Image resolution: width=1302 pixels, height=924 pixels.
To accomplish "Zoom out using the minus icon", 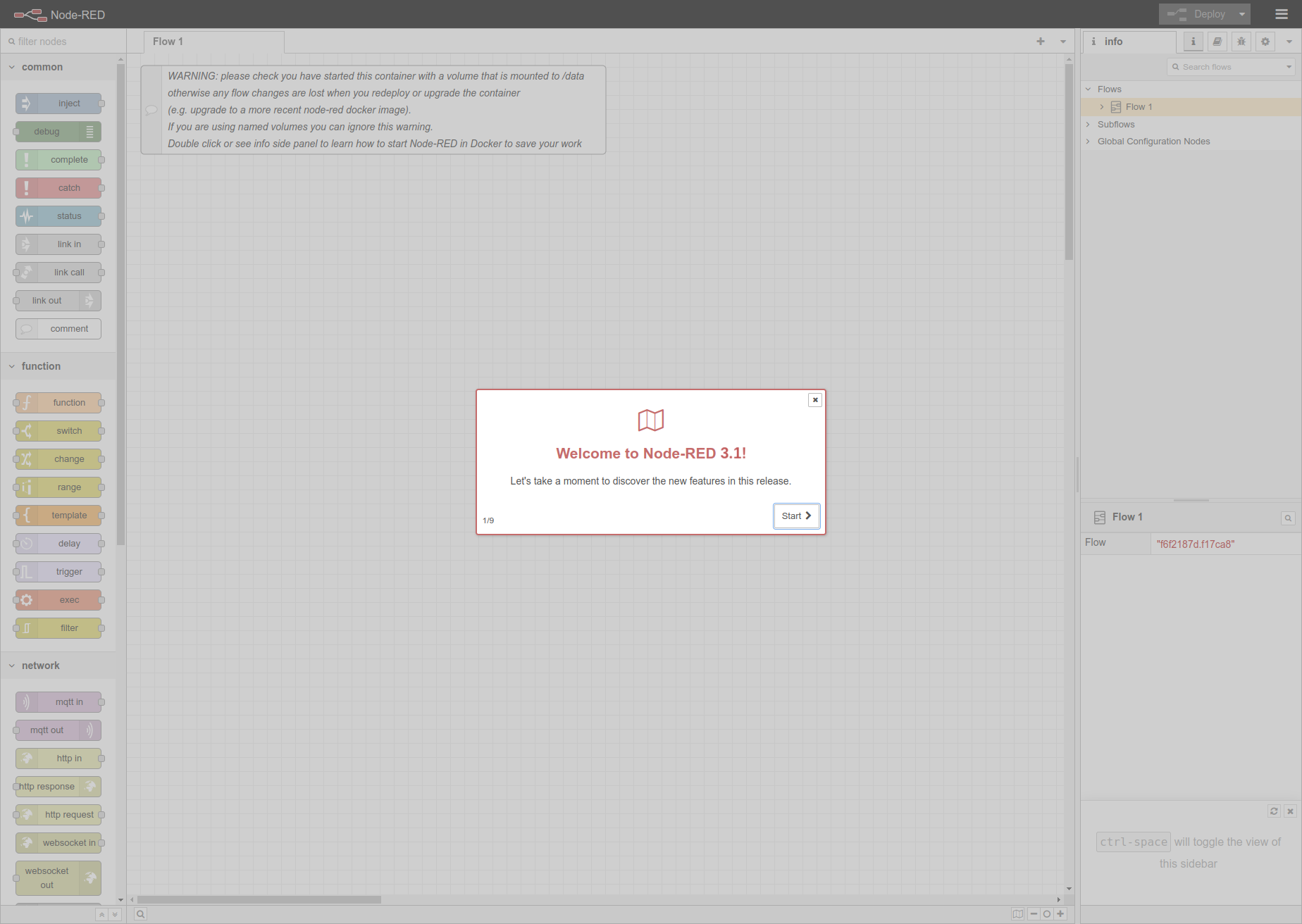I will coord(1034,913).
